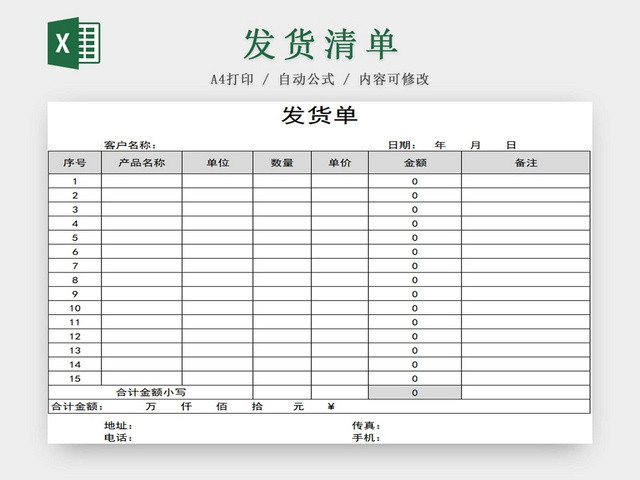The width and height of the screenshot is (640, 480).
Task: Select the 备注 column header
Action: click(x=526, y=163)
